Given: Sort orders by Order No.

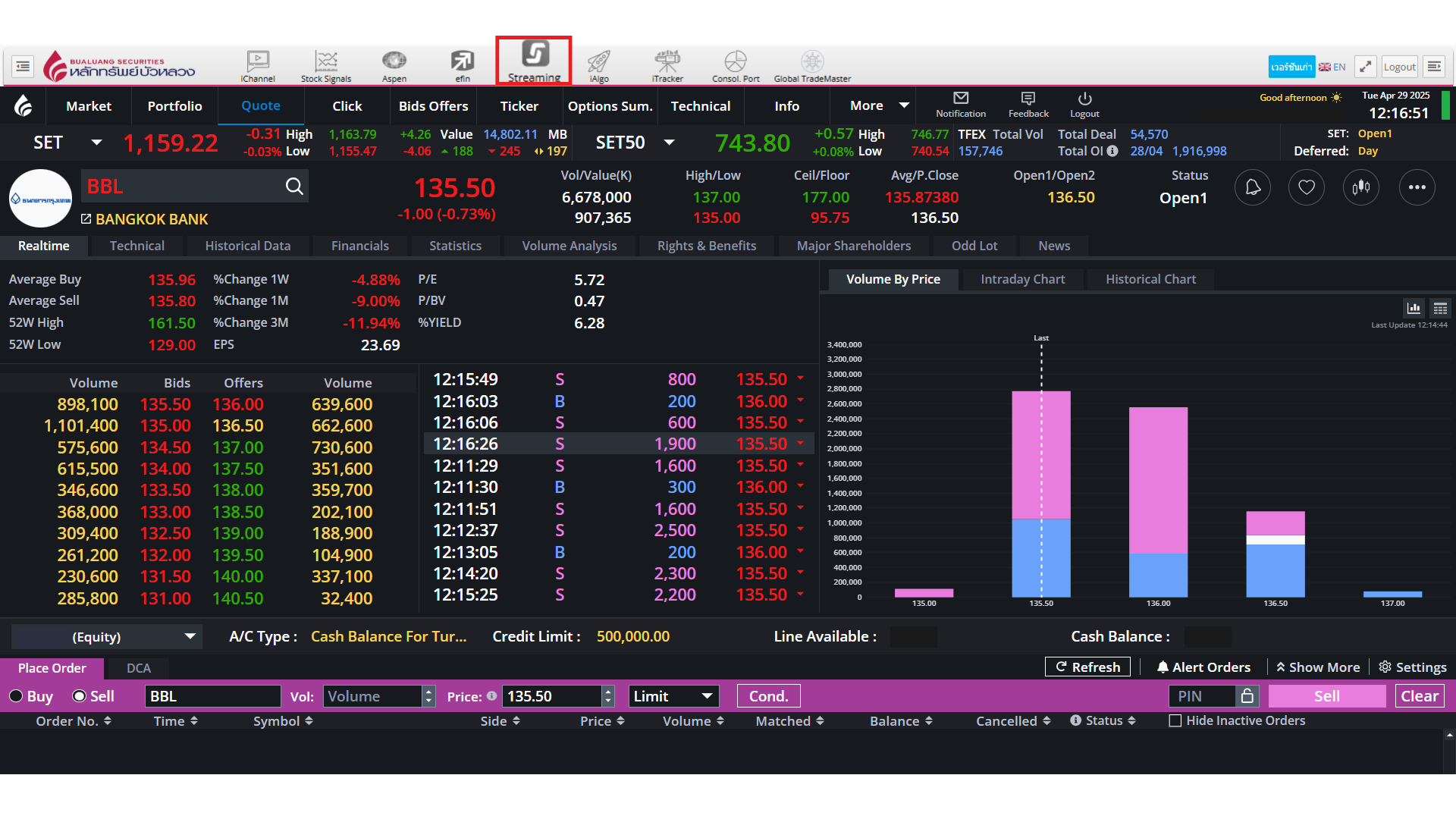Looking at the screenshot, I should [x=74, y=721].
